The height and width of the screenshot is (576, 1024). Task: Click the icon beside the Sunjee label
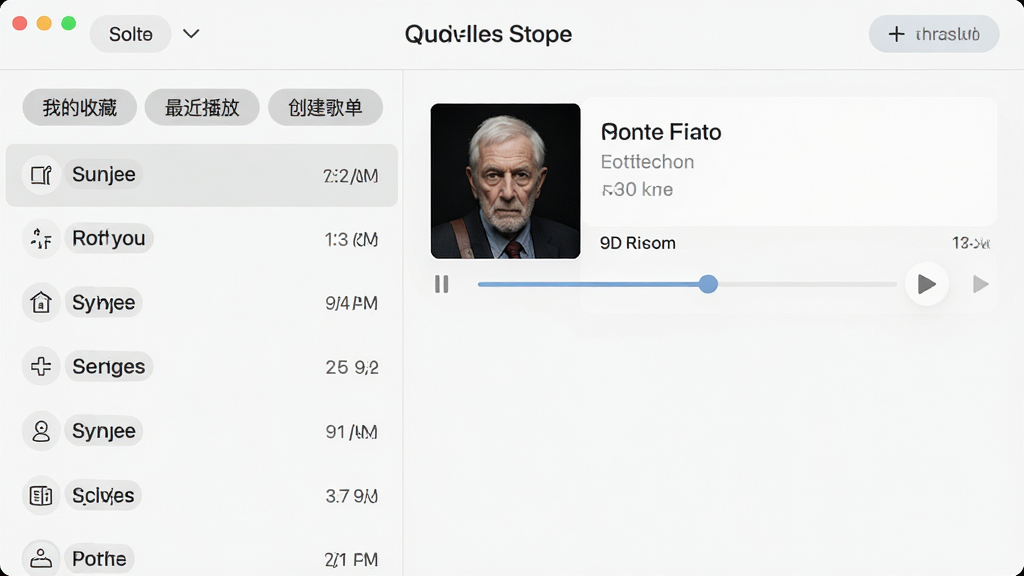pos(41,175)
